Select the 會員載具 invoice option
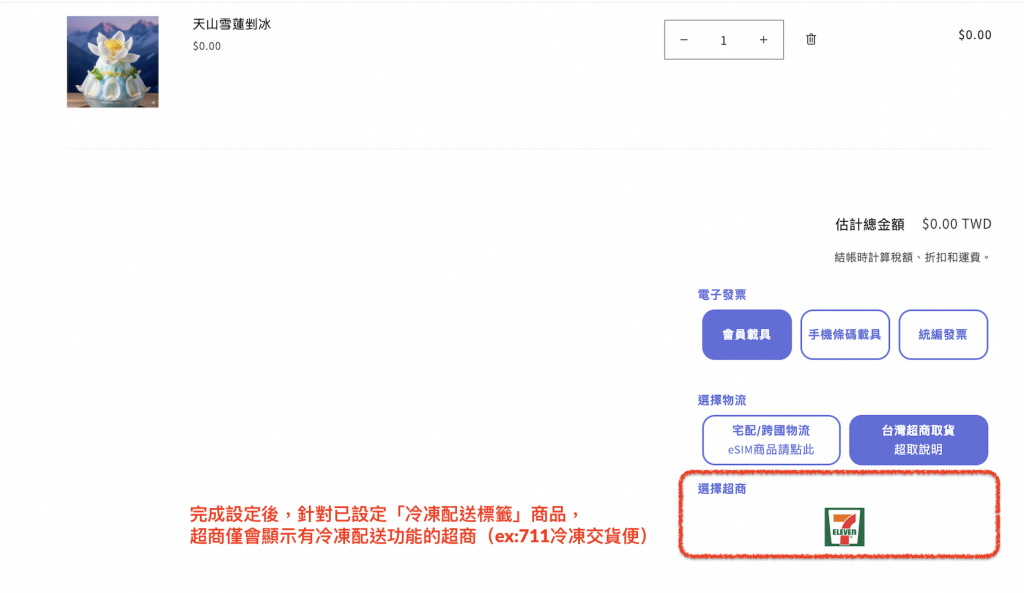 (747, 335)
